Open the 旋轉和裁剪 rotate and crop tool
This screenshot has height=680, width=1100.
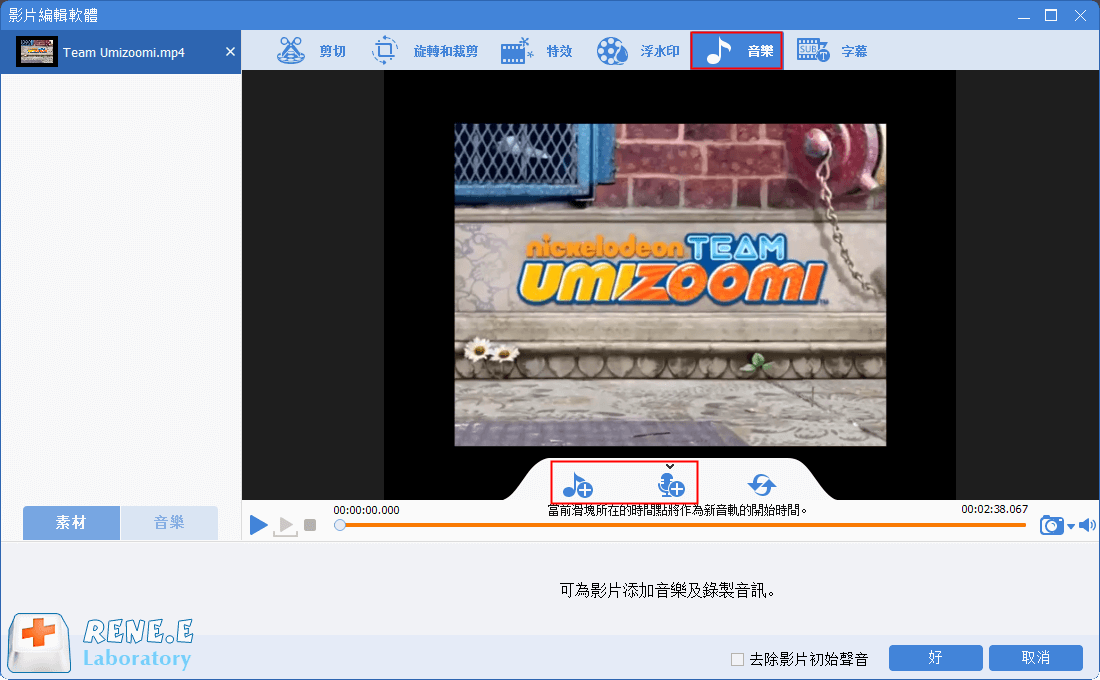[x=424, y=51]
